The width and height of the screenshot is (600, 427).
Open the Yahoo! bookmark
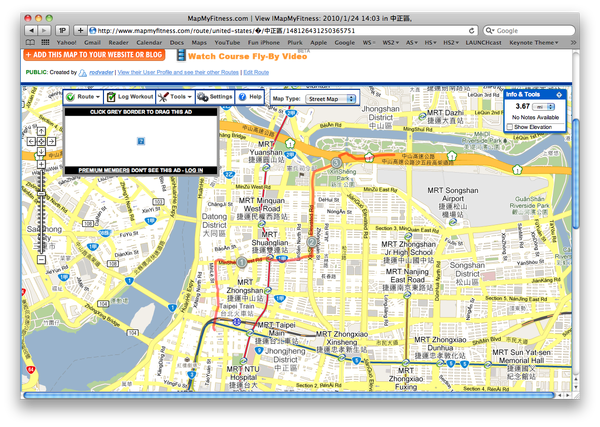point(67,42)
